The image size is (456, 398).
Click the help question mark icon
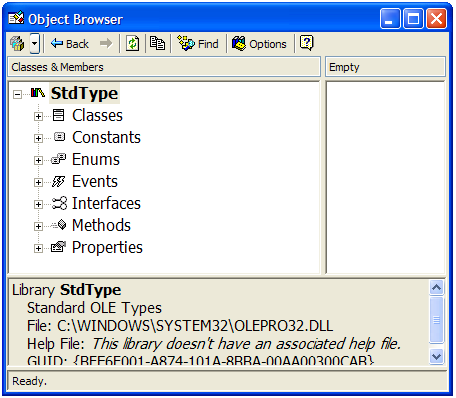click(307, 43)
